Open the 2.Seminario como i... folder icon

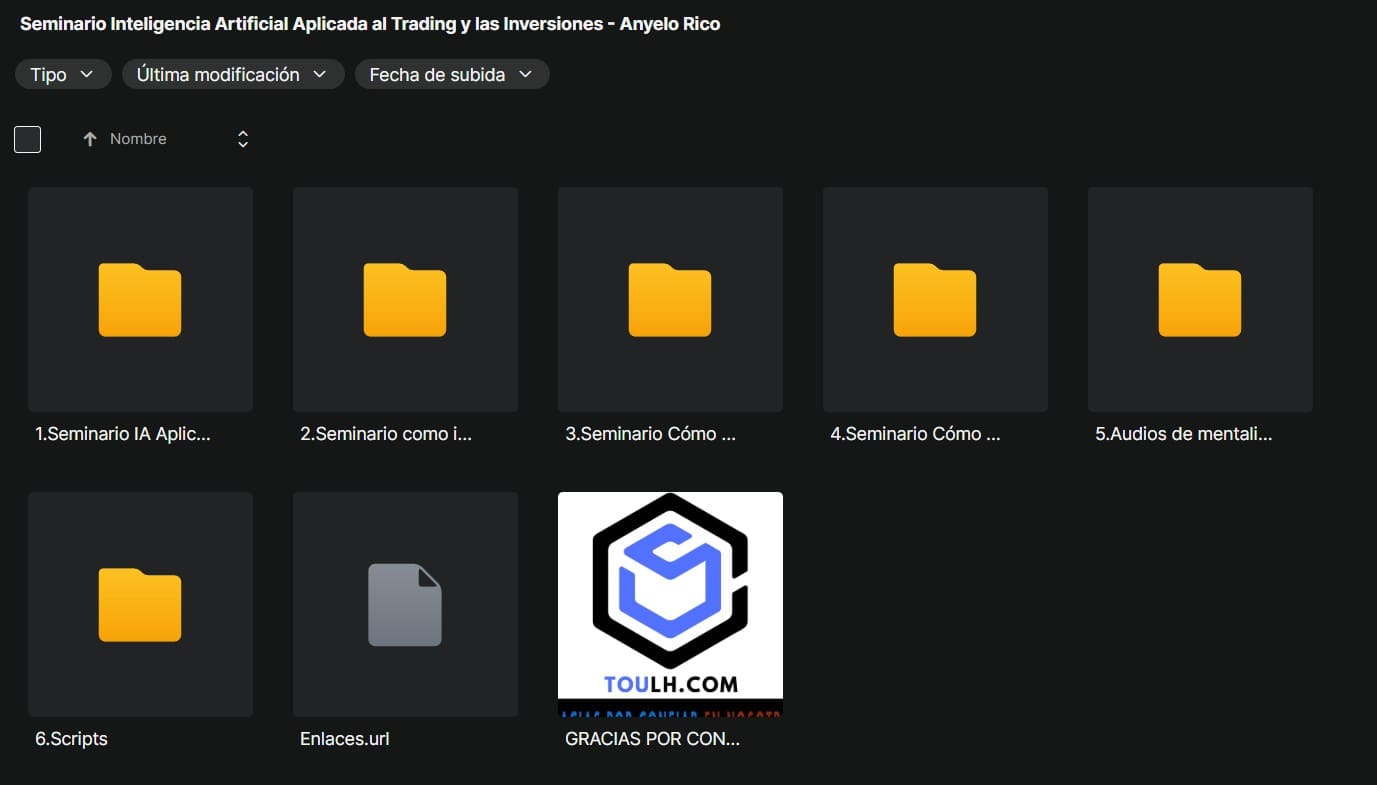click(405, 300)
